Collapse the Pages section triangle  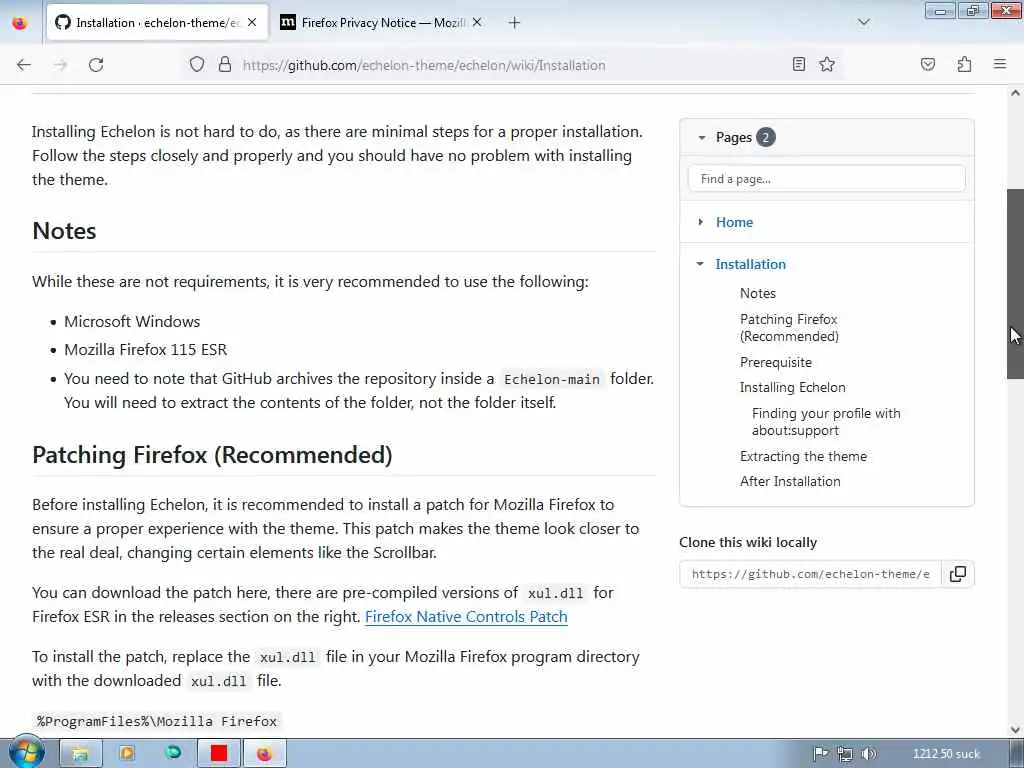[701, 138]
